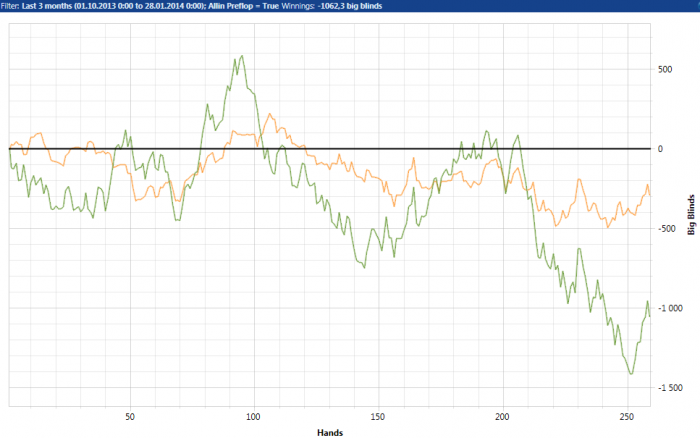Click the orange line's end point at right
Image resolution: width=700 pixels, height=438 pixels.
(650, 195)
